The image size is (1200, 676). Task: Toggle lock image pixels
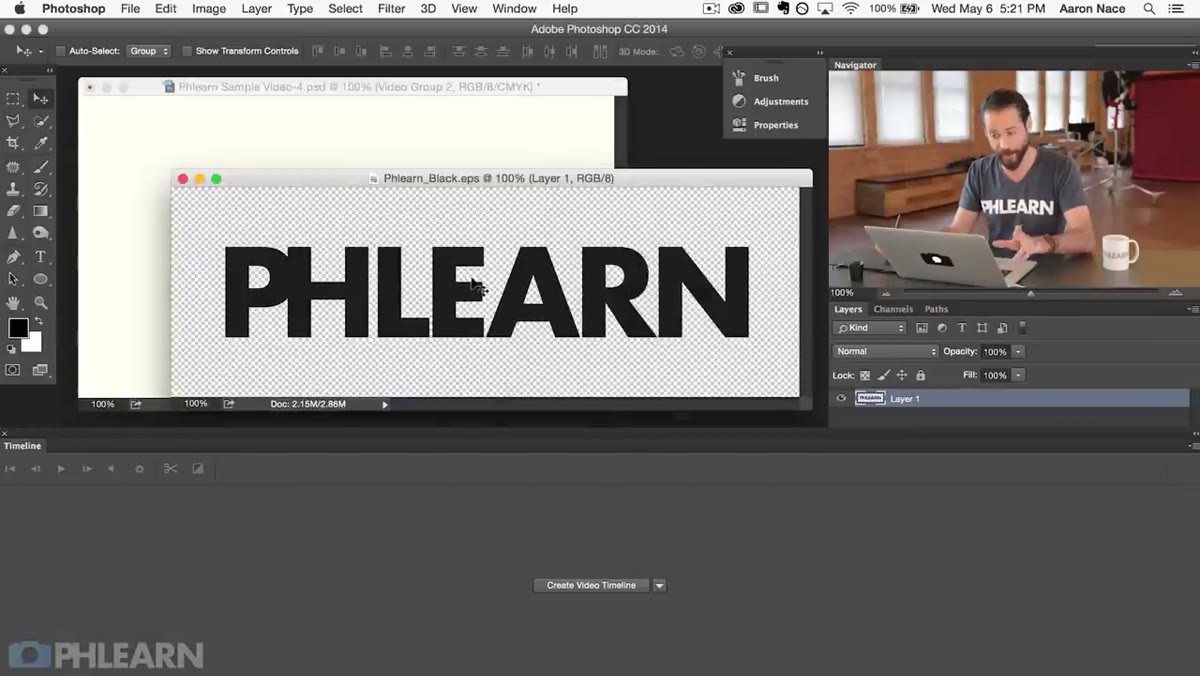[884, 375]
